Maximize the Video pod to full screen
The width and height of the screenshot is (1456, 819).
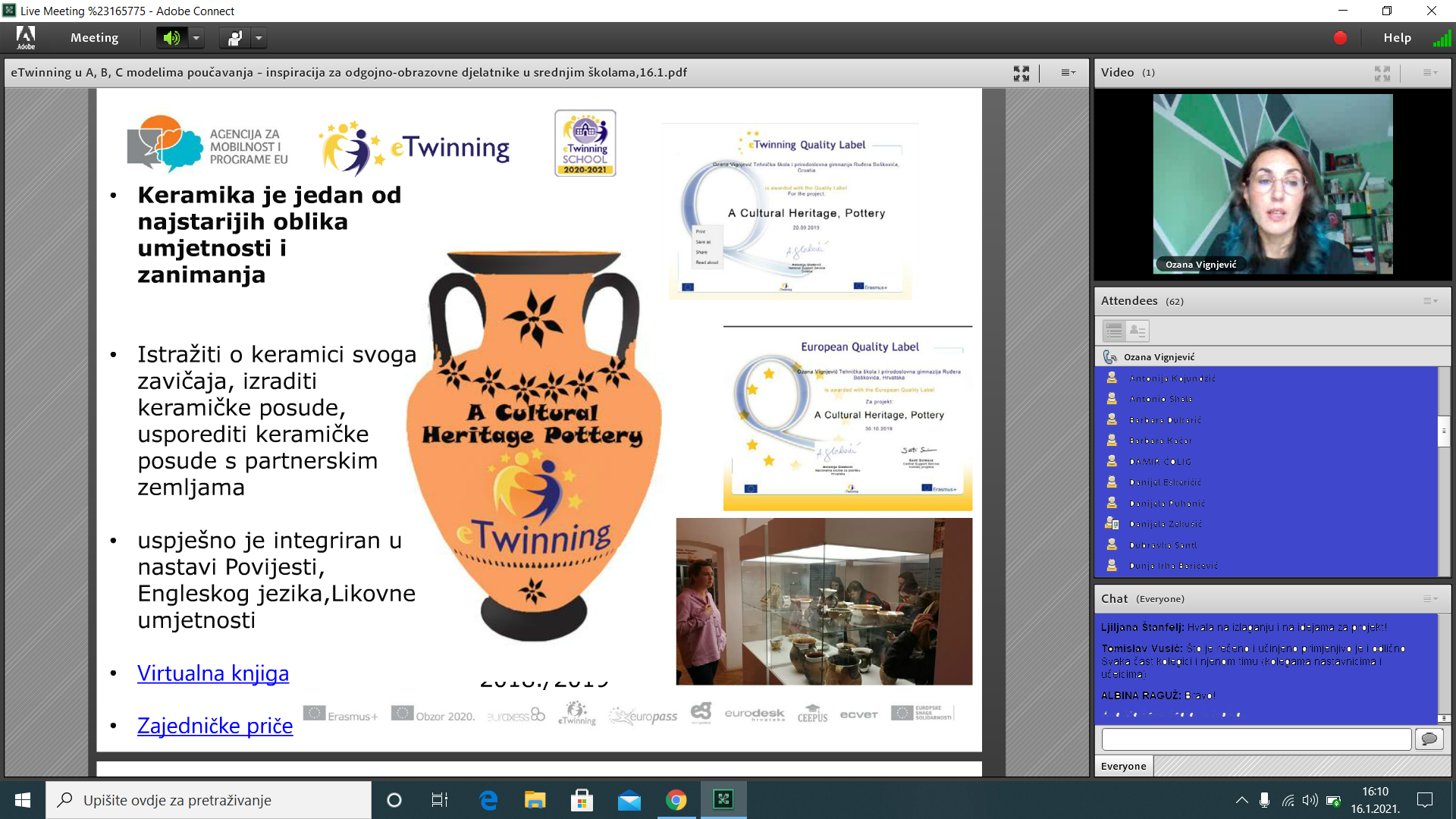click(1382, 73)
